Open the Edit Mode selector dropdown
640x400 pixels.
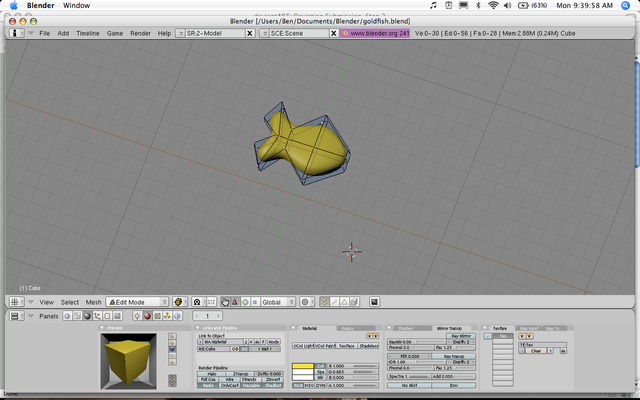136,302
